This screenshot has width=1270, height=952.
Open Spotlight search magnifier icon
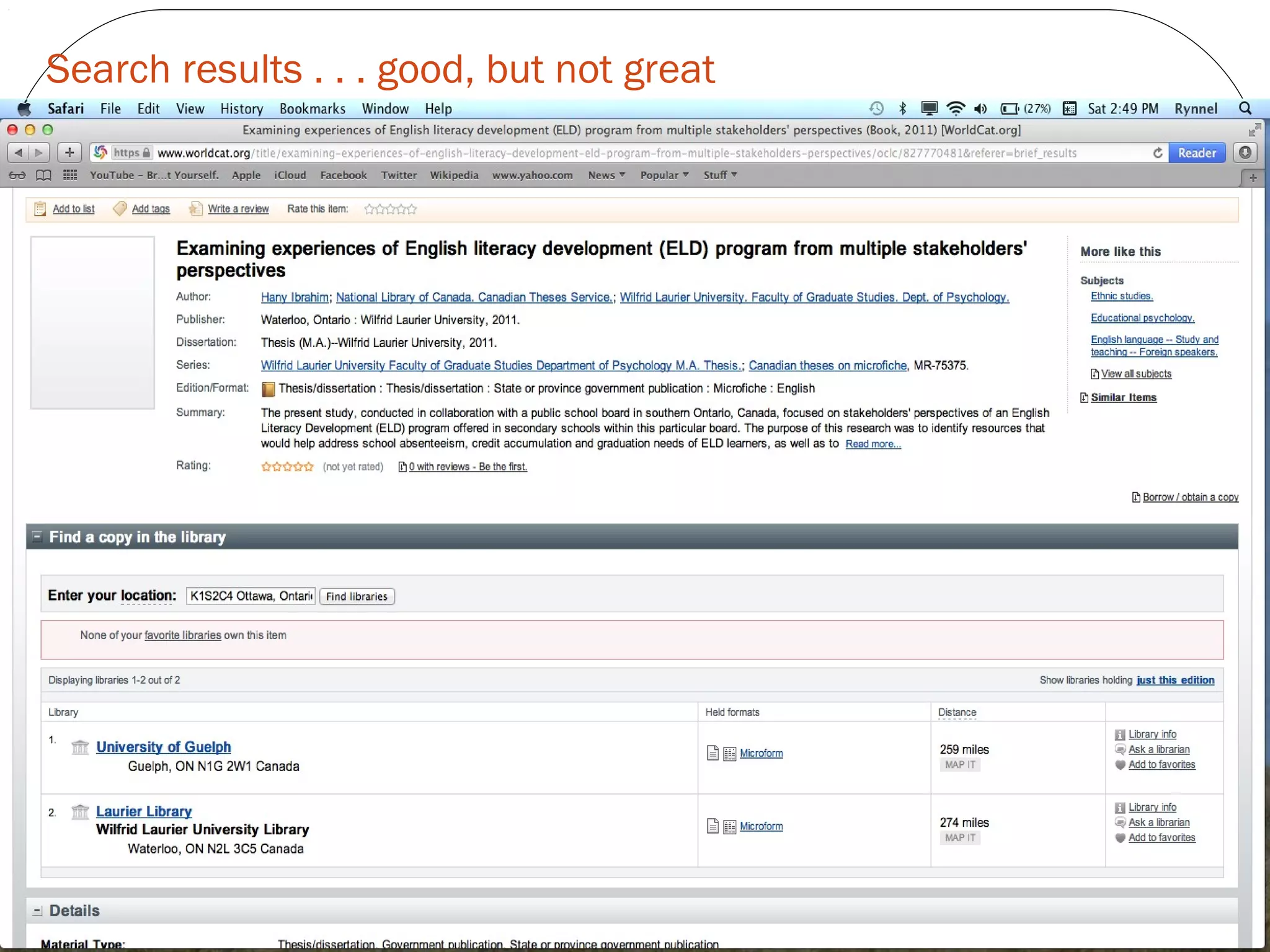pyautogui.click(x=1245, y=108)
